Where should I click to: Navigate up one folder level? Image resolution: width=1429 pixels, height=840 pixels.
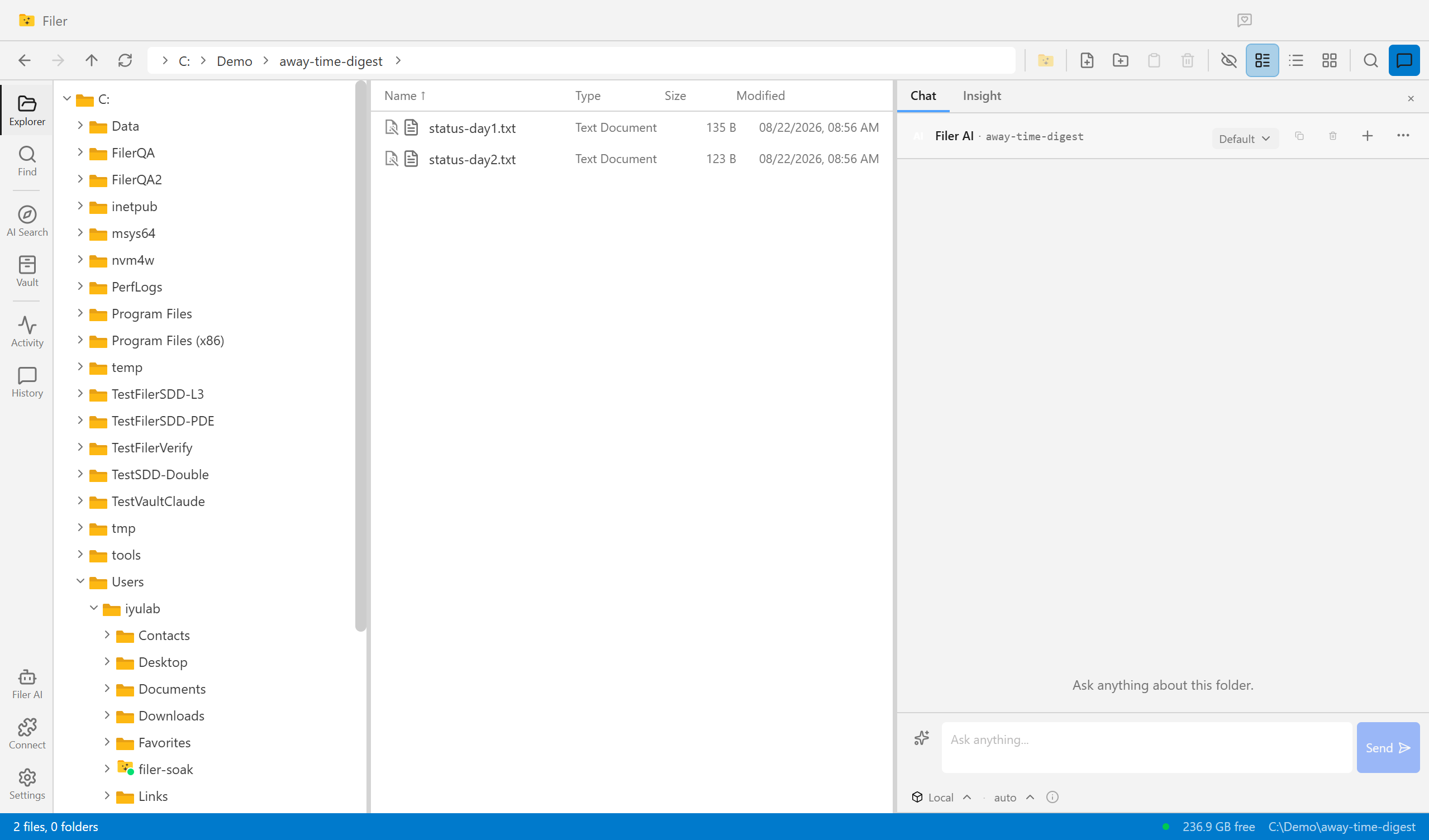click(91, 61)
